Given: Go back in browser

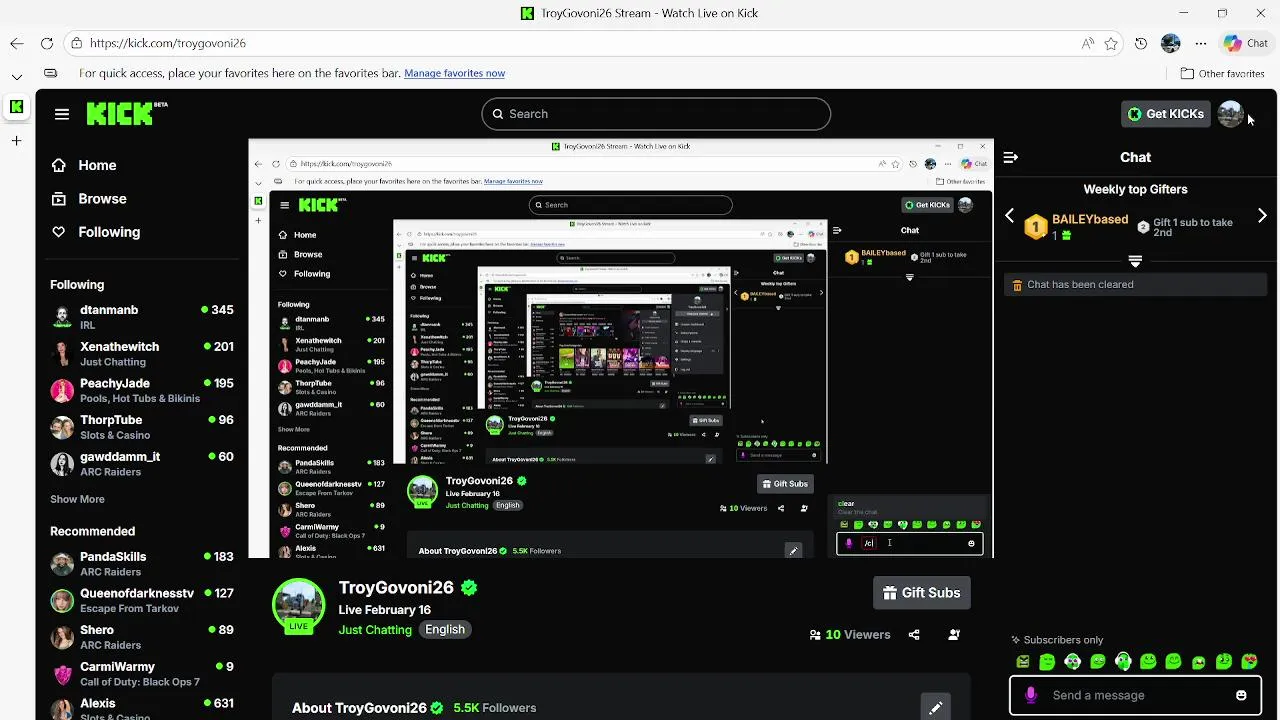Looking at the screenshot, I should [17, 43].
